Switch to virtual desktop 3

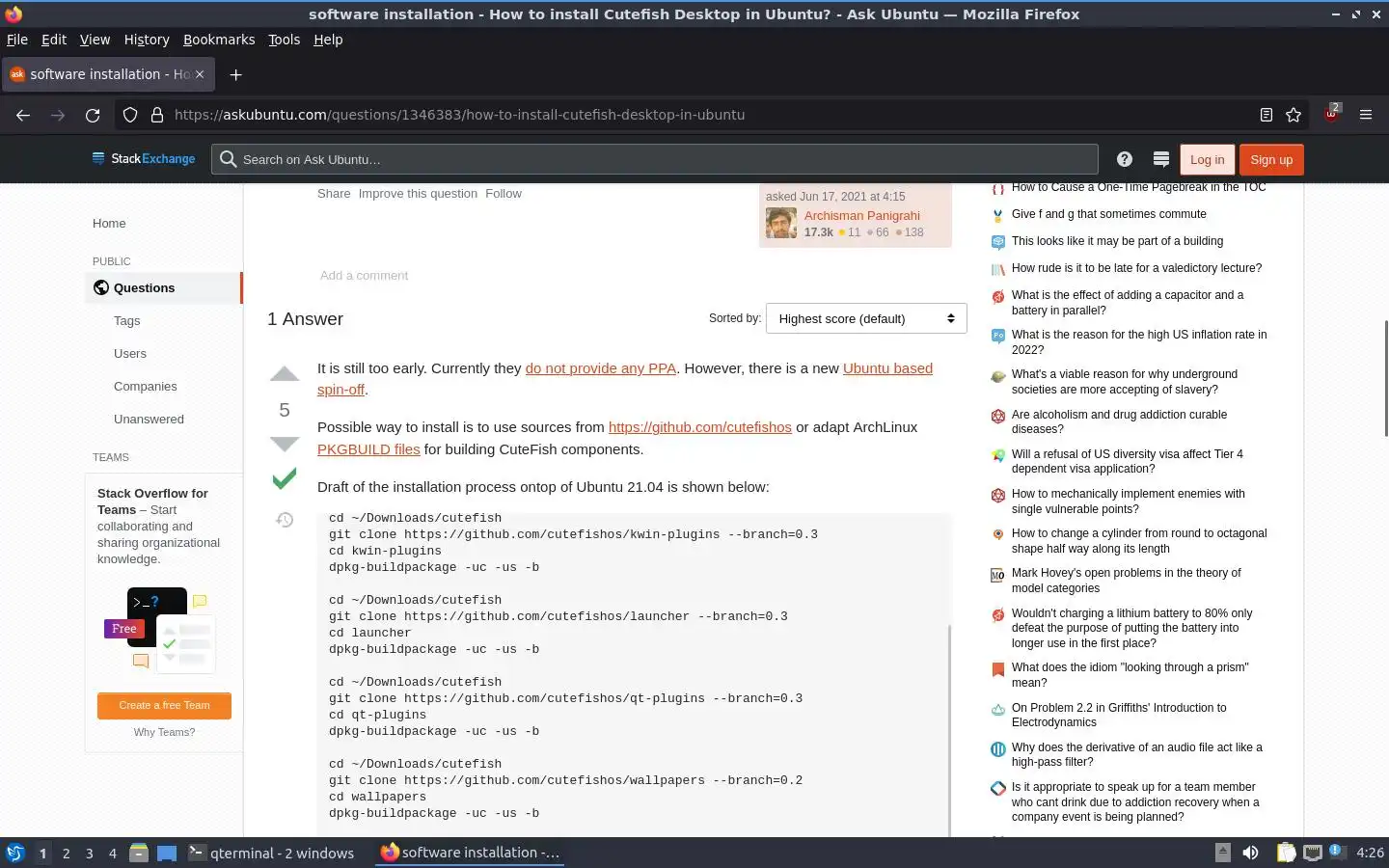click(x=90, y=854)
